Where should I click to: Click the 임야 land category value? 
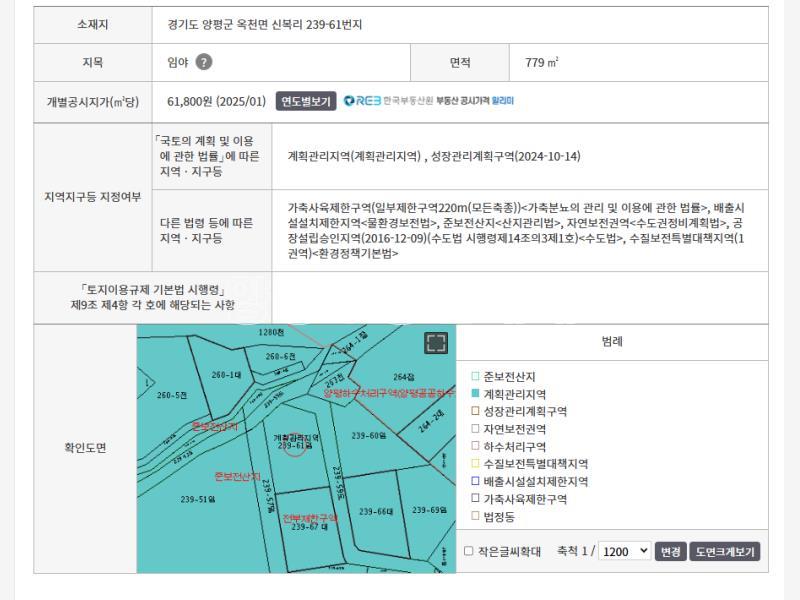178,62
